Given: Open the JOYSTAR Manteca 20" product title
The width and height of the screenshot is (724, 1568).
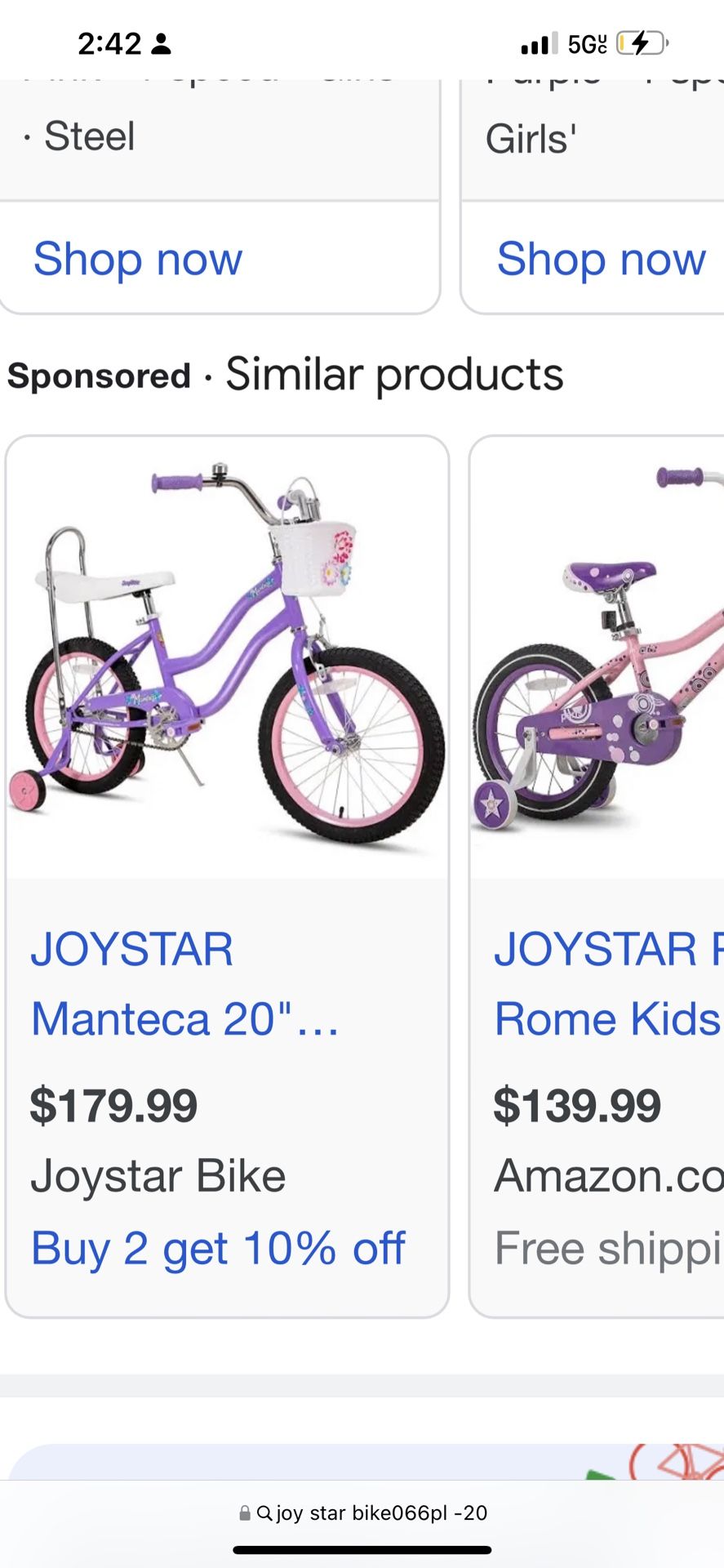Looking at the screenshot, I should click(x=184, y=983).
